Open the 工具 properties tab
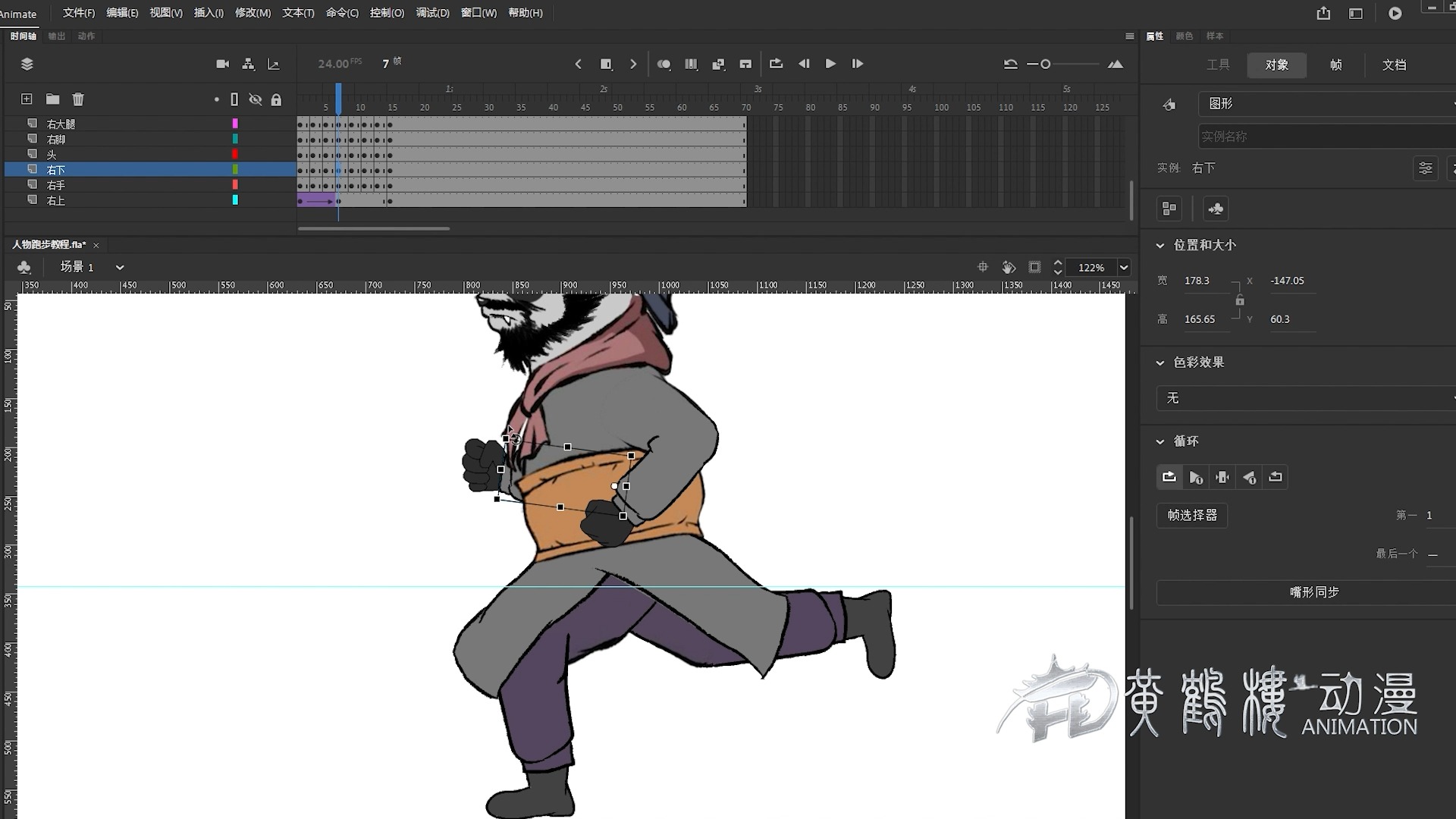1456x819 pixels. pyautogui.click(x=1218, y=64)
